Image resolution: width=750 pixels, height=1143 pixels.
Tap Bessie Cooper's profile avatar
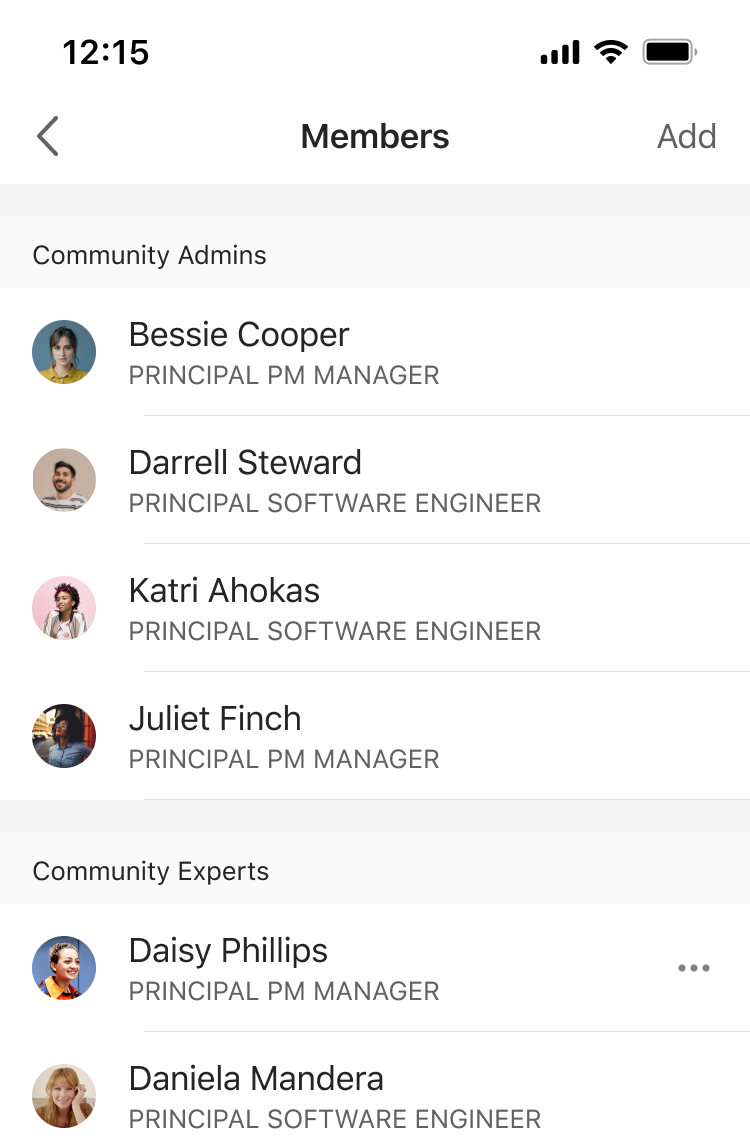pyautogui.click(x=64, y=352)
